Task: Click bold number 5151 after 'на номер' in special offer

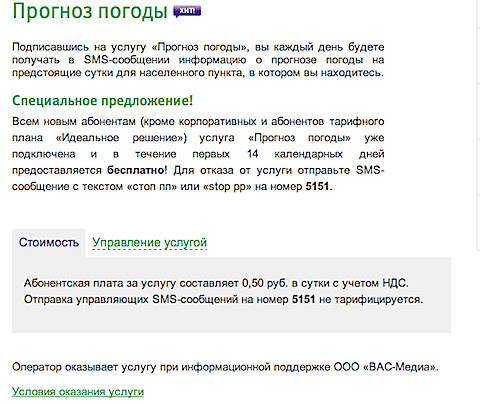Action: pos(317,186)
